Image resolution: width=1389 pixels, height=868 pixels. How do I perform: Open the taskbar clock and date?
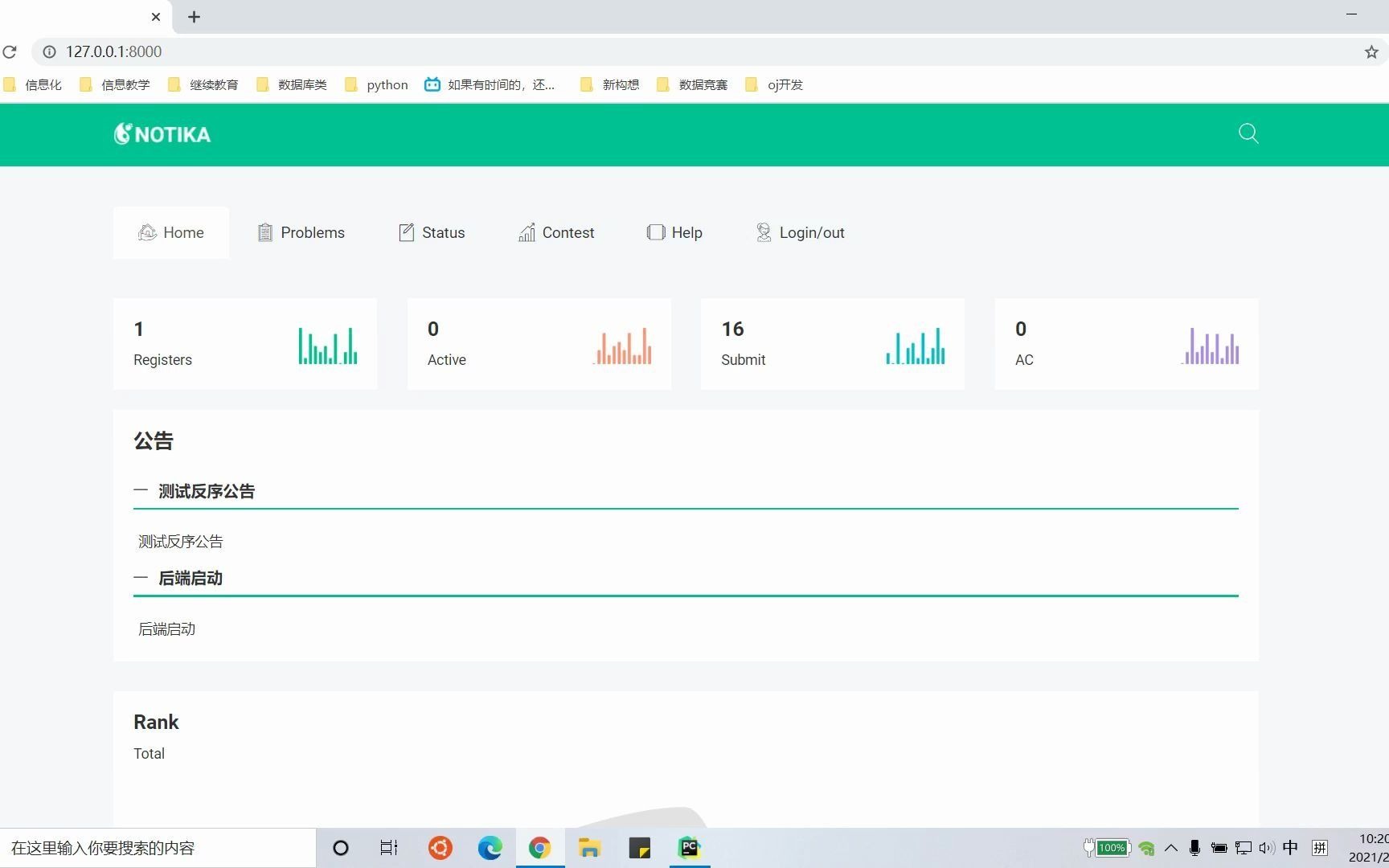point(1368,848)
